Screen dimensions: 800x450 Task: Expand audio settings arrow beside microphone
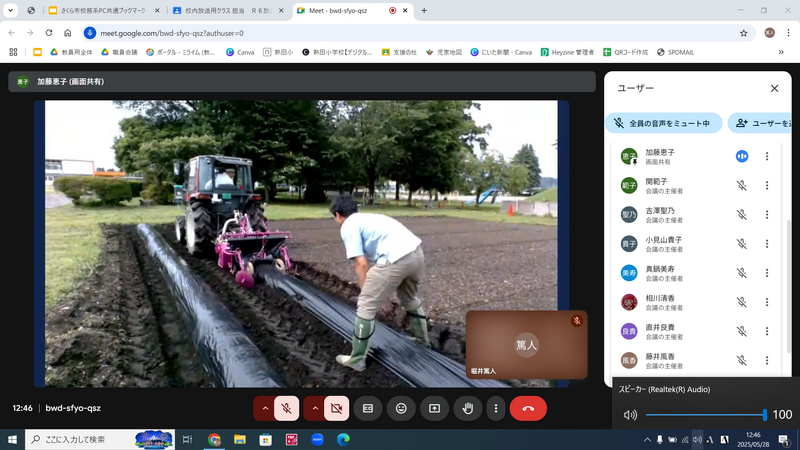263,408
